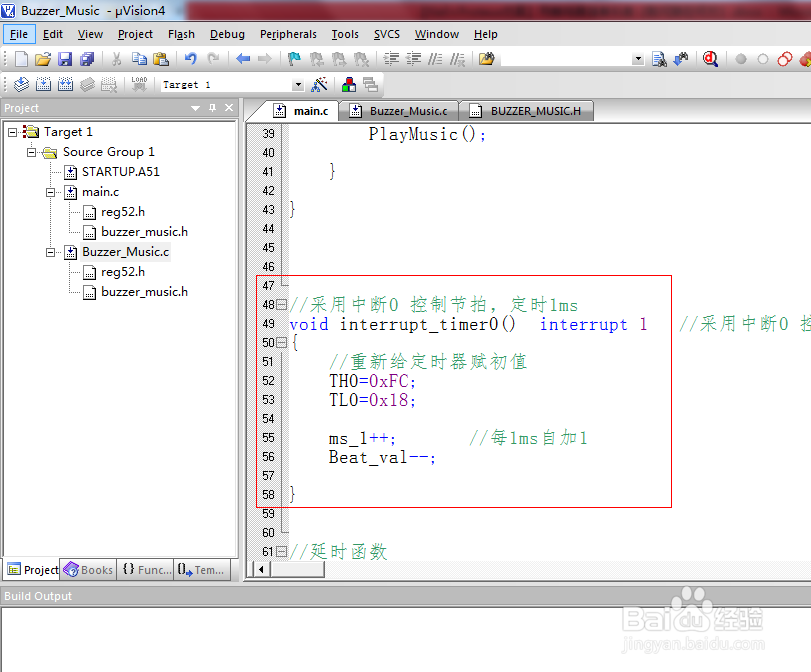Insert a bookmark with the flag icon

coord(294,59)
